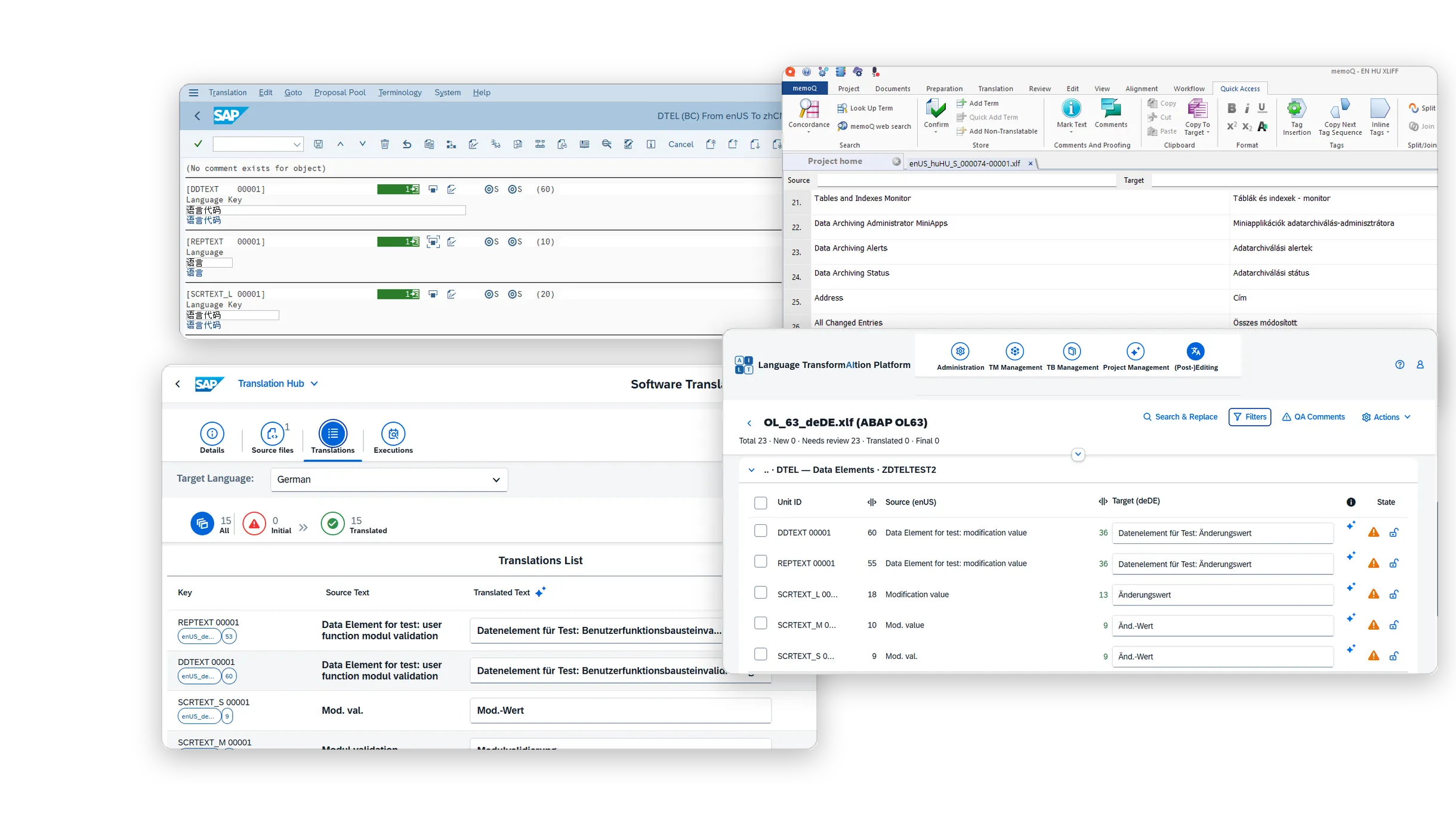This screenshot has width=1456, height=823.
Task: Click the delete trash icon in SAP toolbar
Action: [385, 144]
